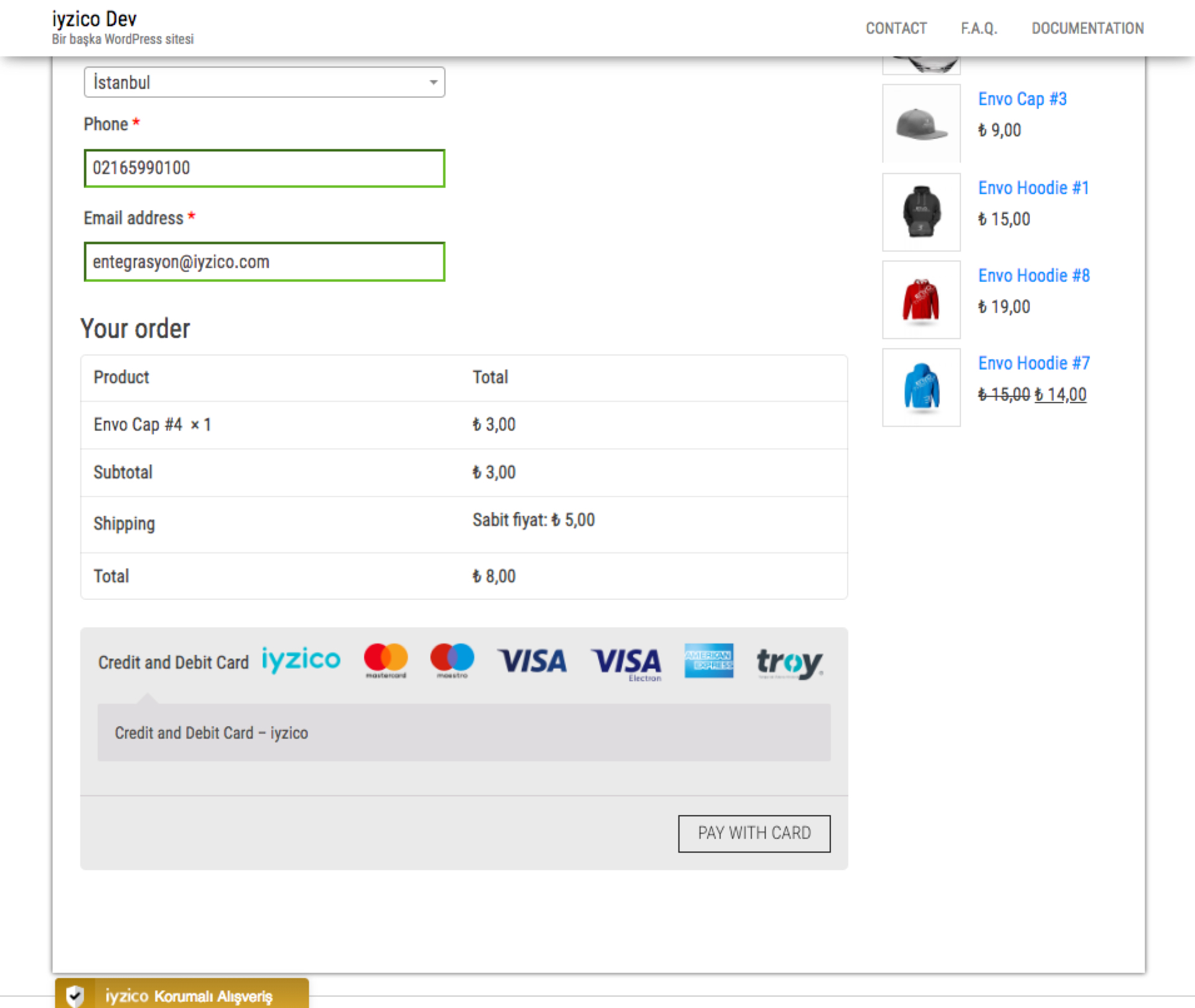Open the CONTACT menu item
Screen dimensions: 1195x1008
click(x=896, y=29)
